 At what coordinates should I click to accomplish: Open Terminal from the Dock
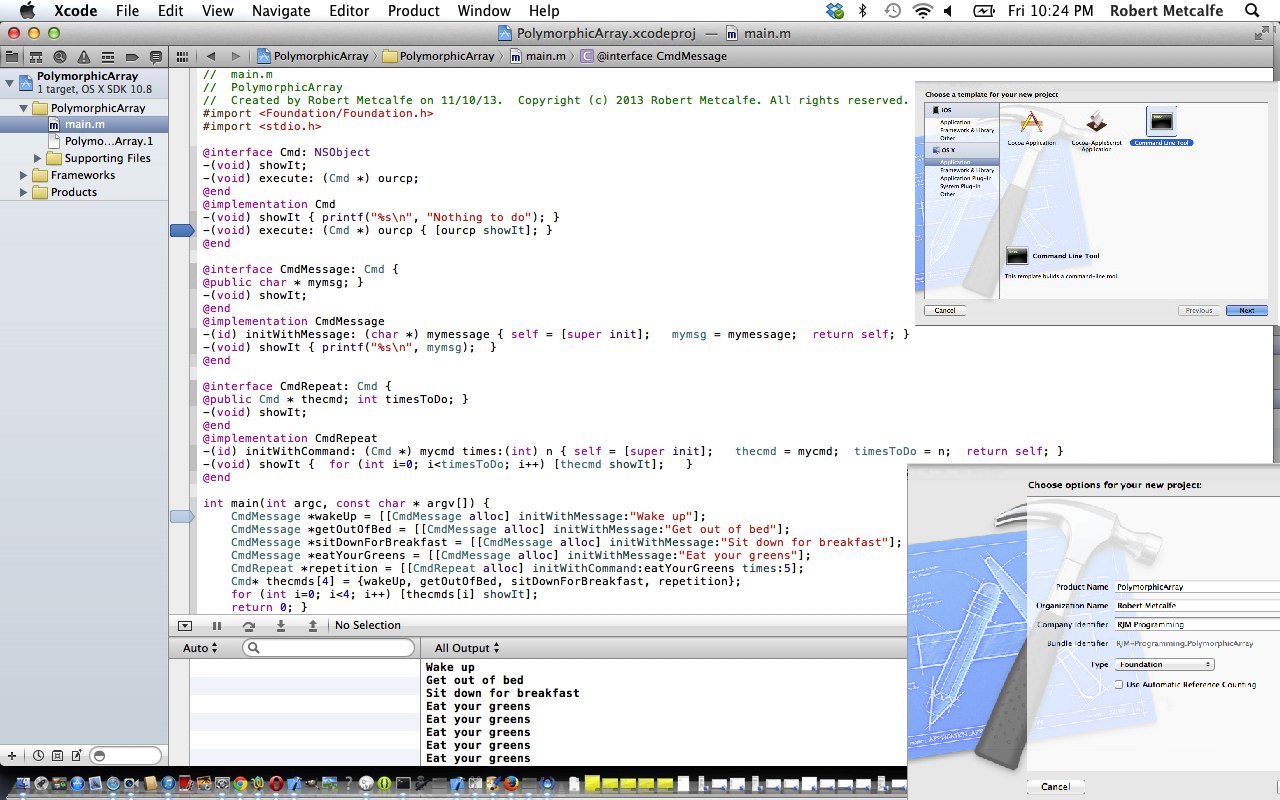coord(403,783)
